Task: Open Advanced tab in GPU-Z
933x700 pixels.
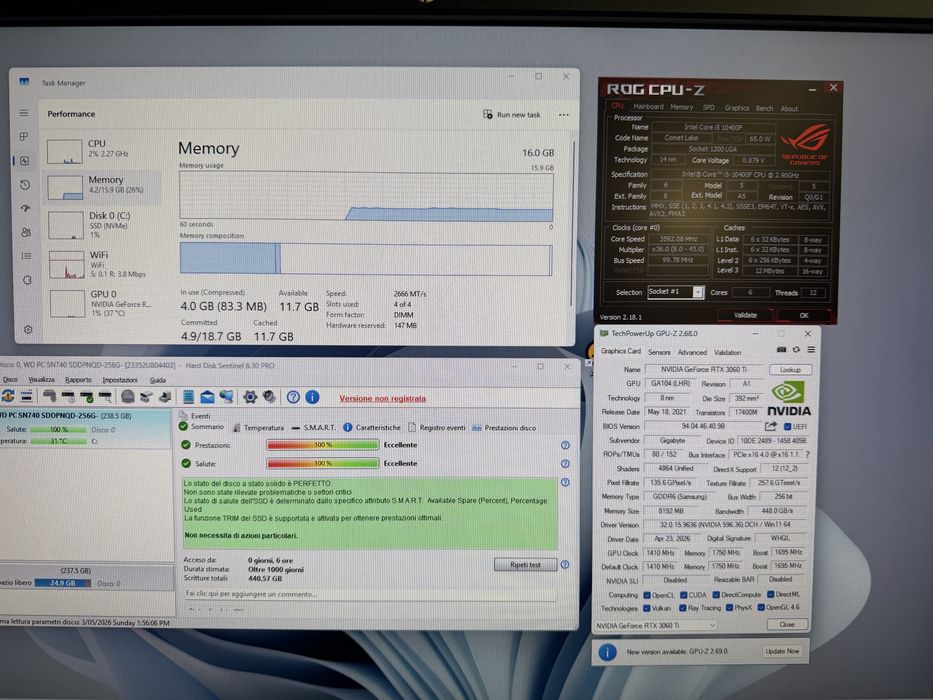Action: 692,352
